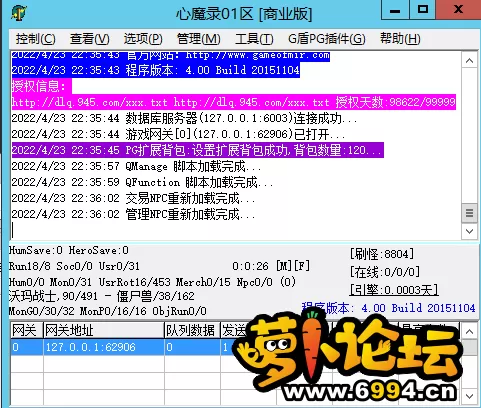The height and width of the screenshot is (408, 481).
Task: Open the 帮助(H) menu
Action: (400, 39)
